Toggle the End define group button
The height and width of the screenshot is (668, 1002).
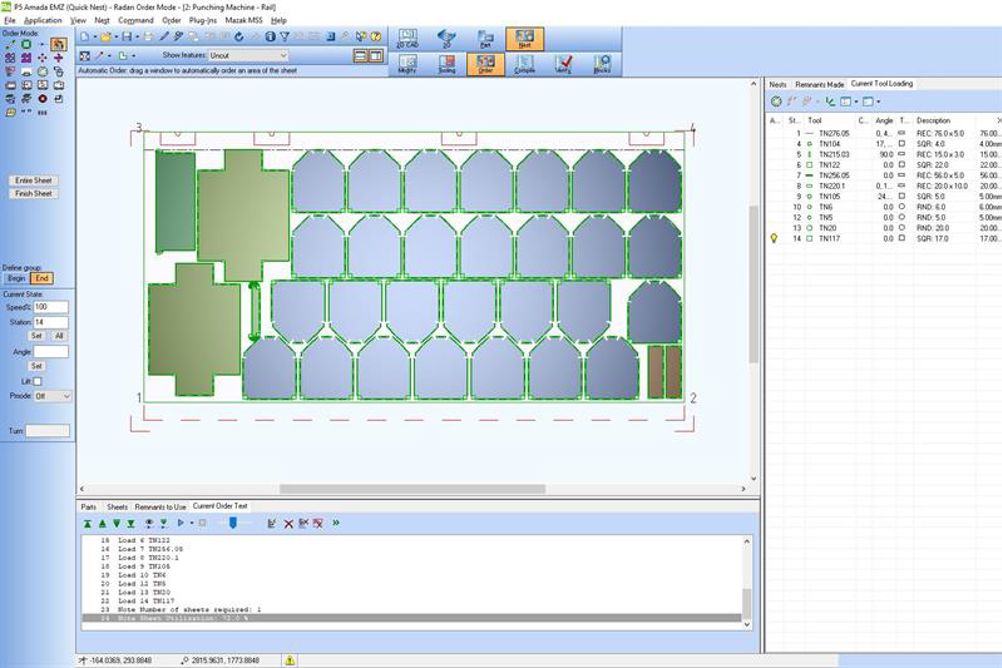(x=42, y=278)
